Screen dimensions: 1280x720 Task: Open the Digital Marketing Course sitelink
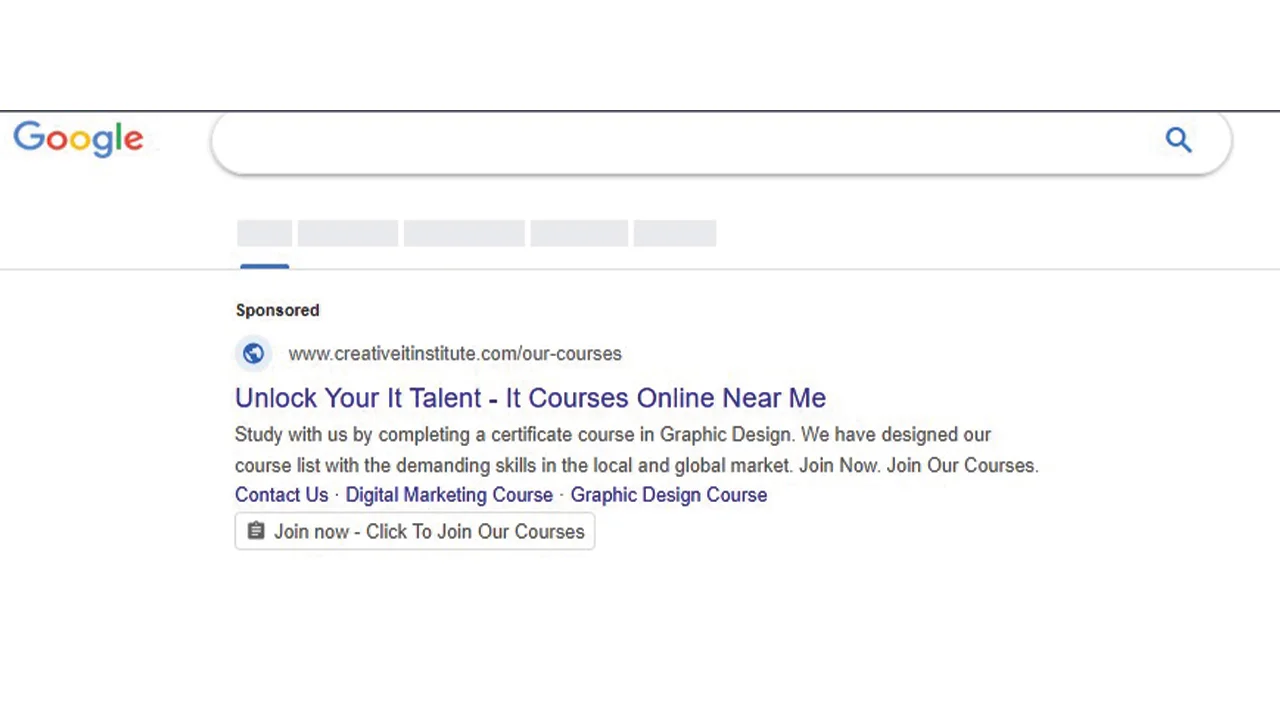(449, 494)
